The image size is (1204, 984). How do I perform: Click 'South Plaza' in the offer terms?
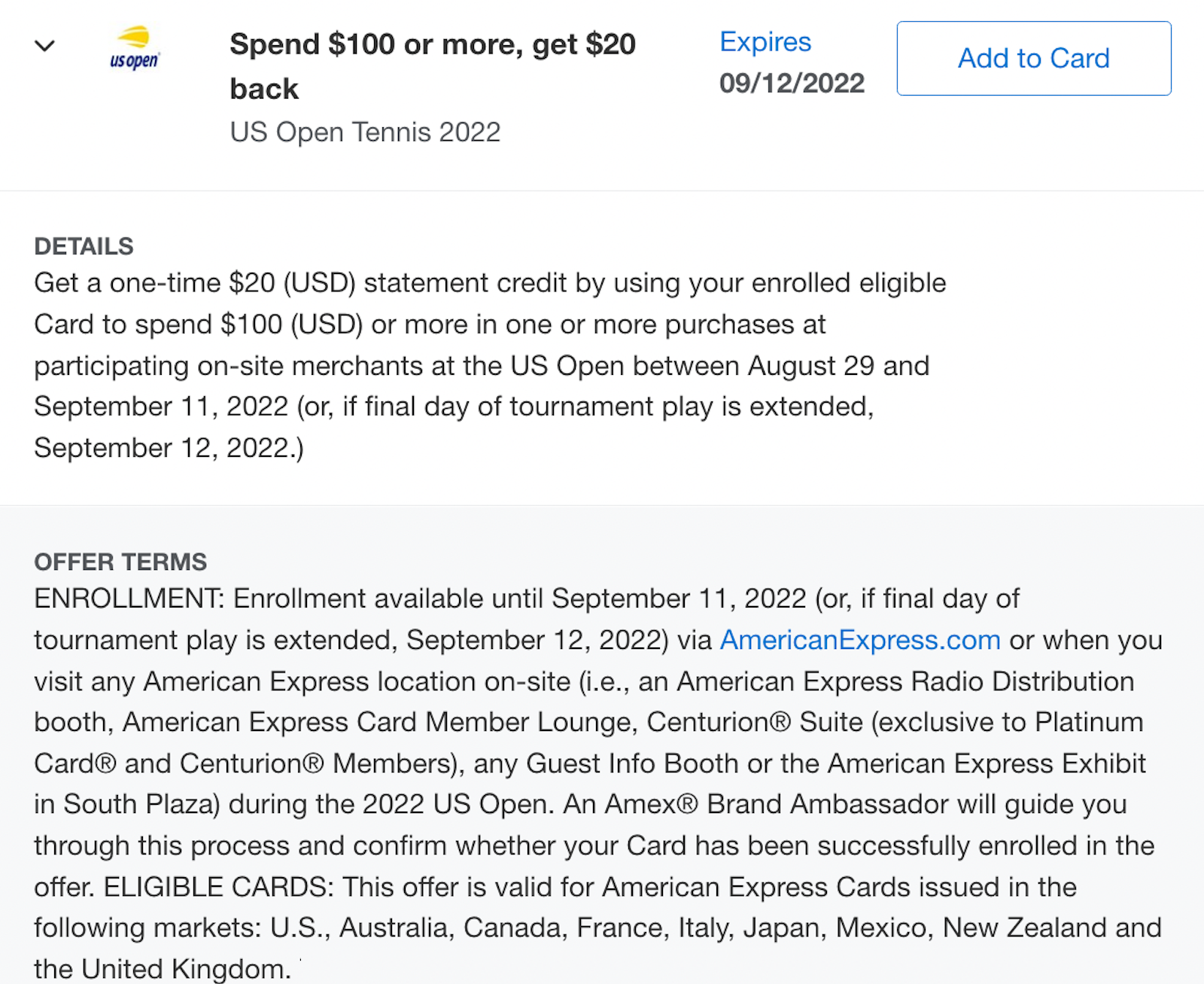(x=141, y=804)
